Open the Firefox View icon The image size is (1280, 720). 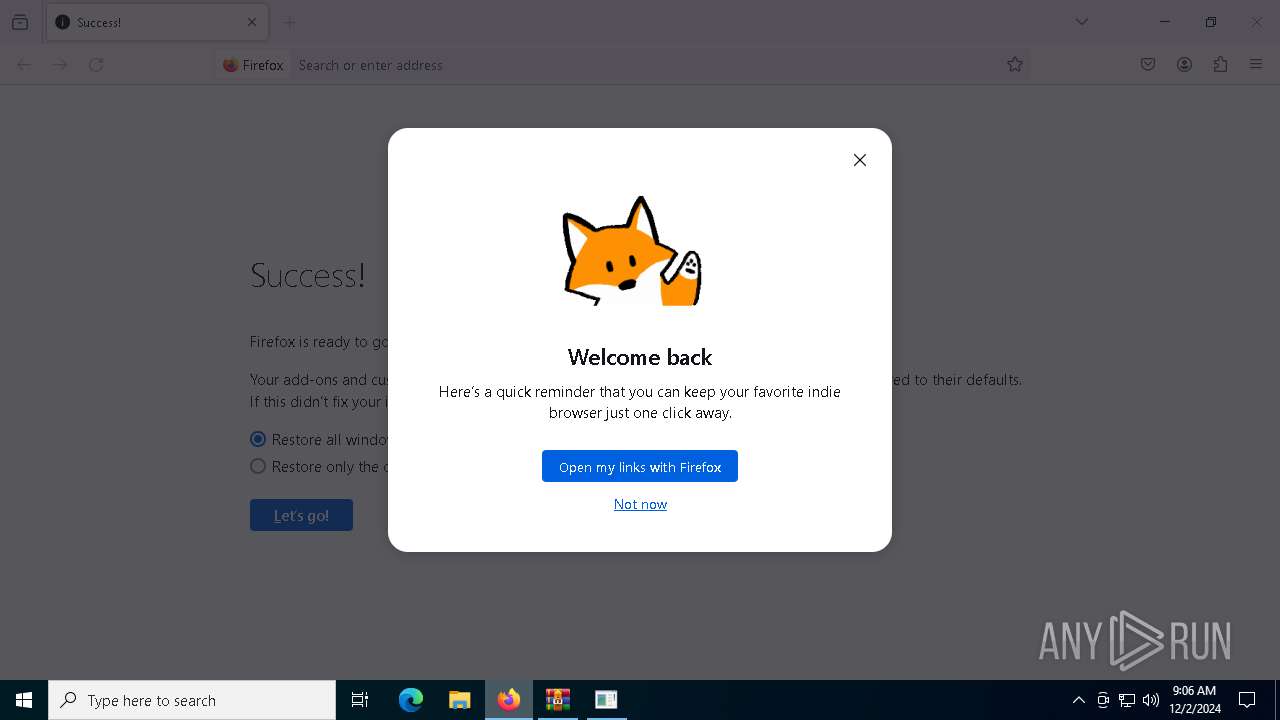point(20,22)
